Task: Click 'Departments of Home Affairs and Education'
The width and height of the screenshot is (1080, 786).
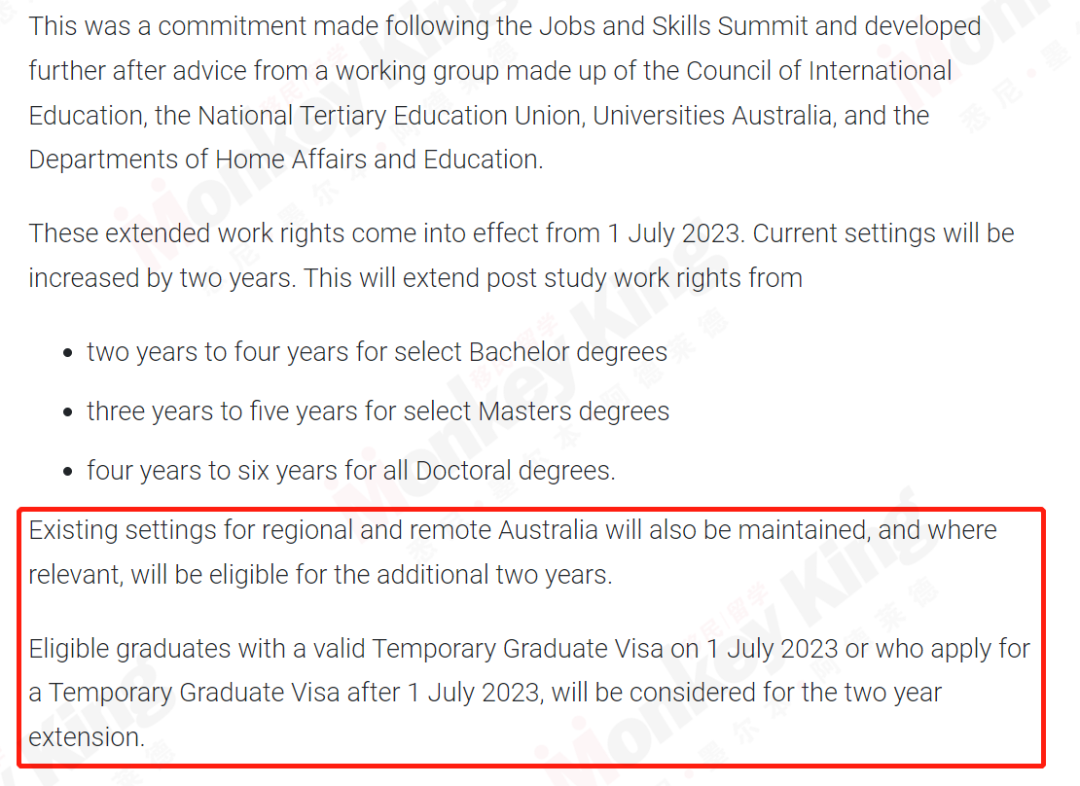Action: (x=286, y=160)
